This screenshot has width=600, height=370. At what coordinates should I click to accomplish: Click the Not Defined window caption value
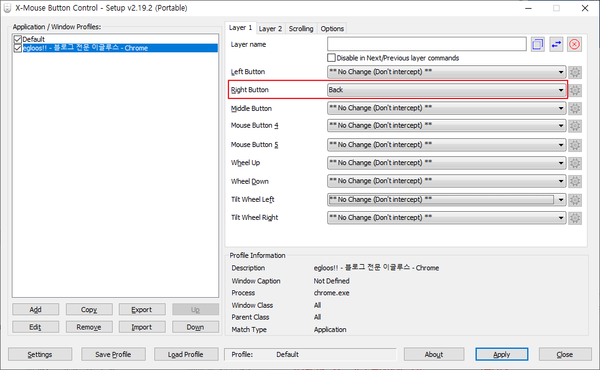point(331,281)
